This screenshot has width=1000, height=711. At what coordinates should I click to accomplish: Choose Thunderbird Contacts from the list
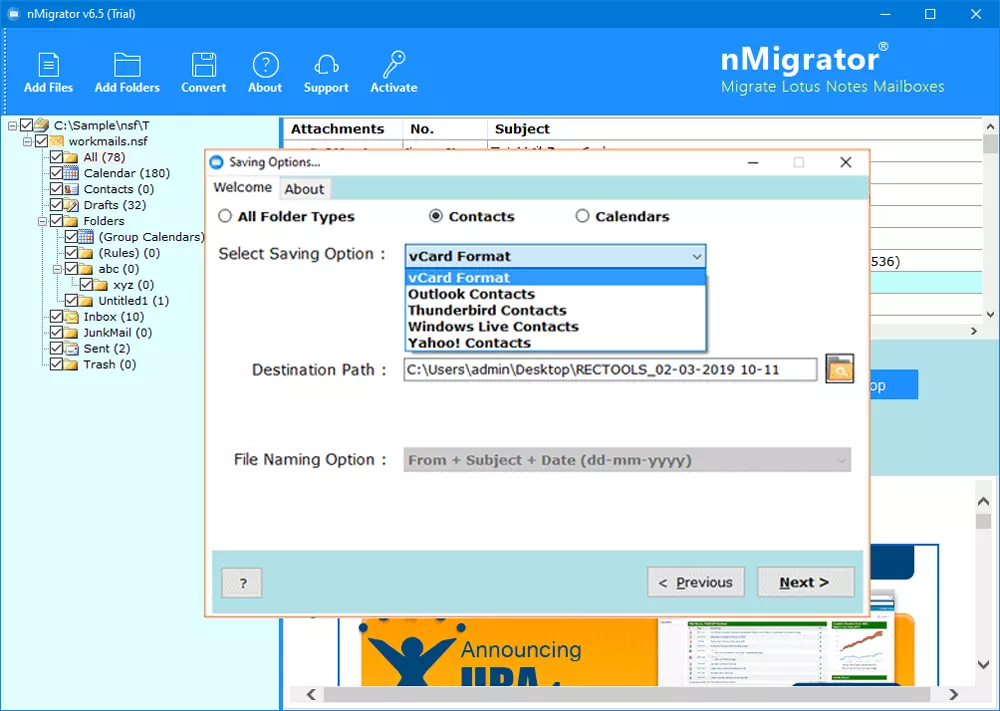pyautogui.click(x=555, y=311)
